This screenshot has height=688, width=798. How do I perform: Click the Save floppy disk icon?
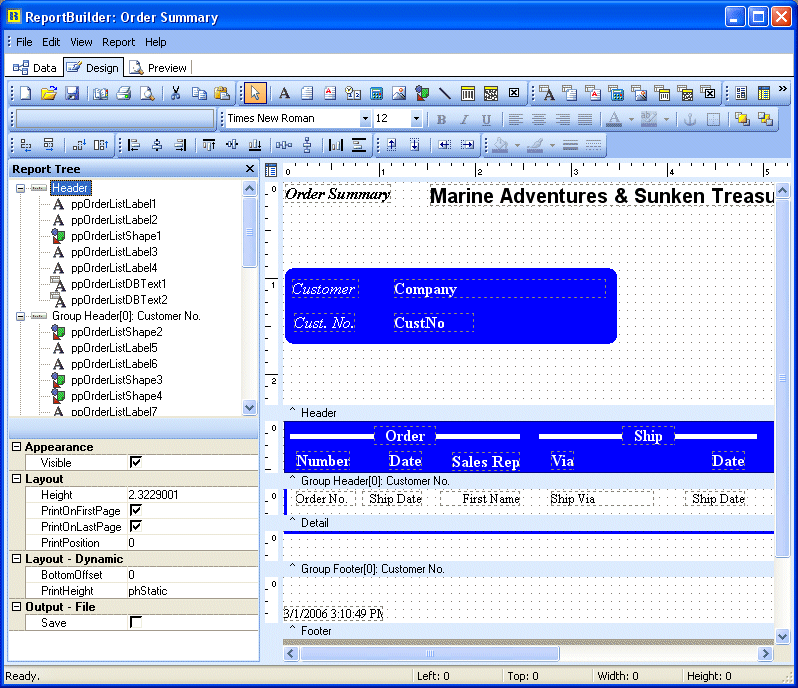(x=72, y=93)
